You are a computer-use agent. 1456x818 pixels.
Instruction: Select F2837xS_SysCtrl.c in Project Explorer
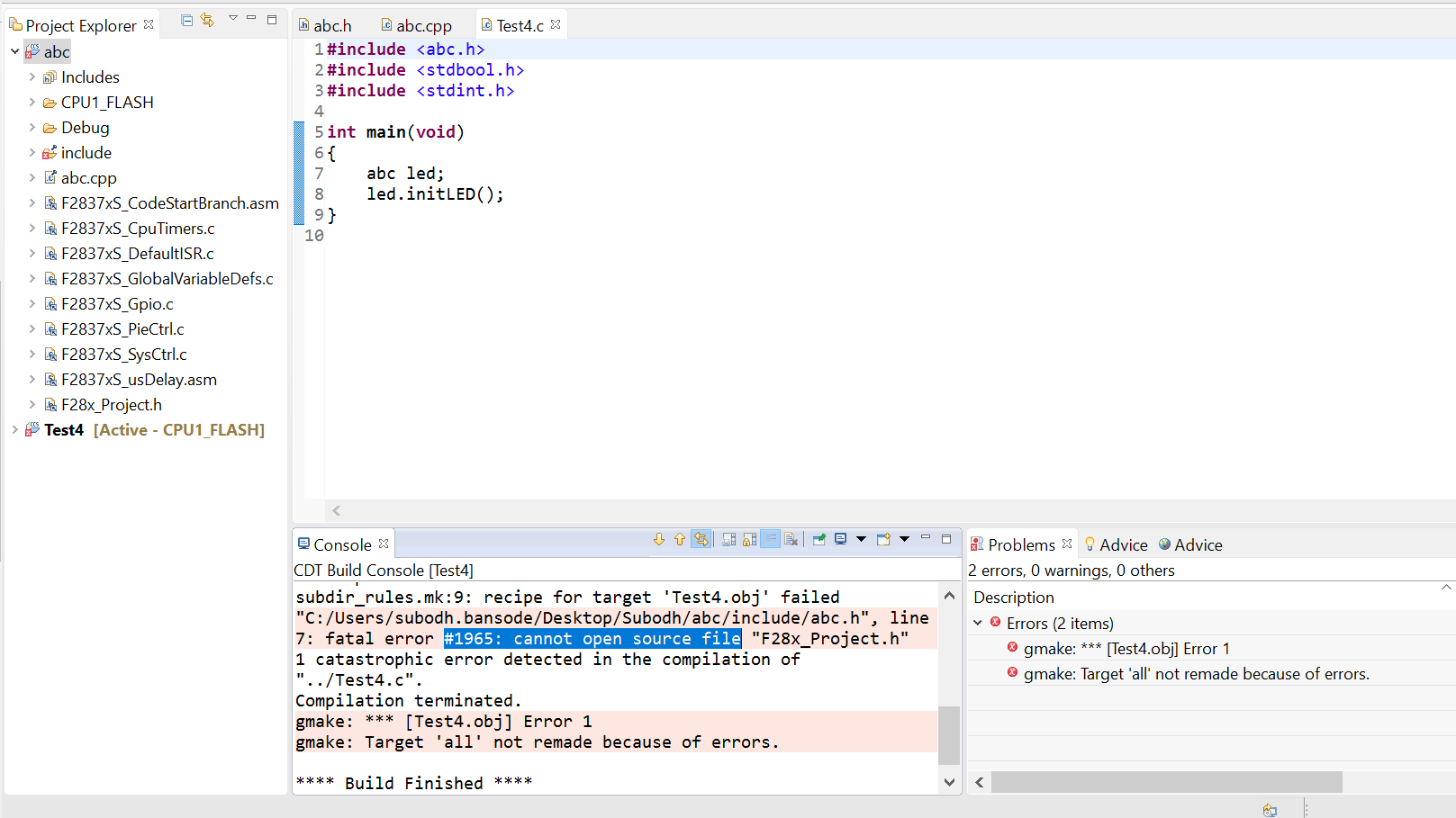pos(124,354)
